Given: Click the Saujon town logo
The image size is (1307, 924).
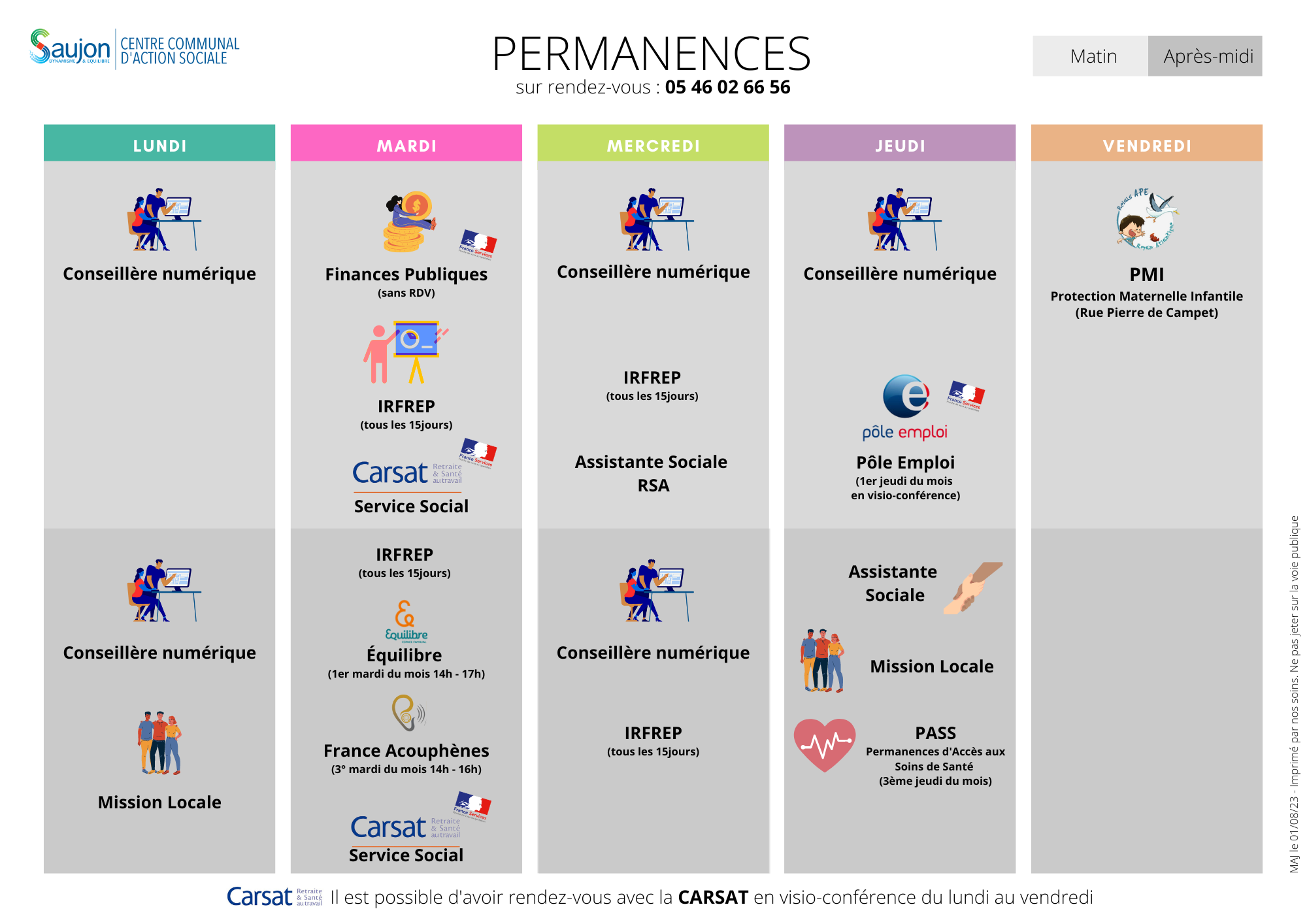Looking at the screenshot, I should [70, 47].
